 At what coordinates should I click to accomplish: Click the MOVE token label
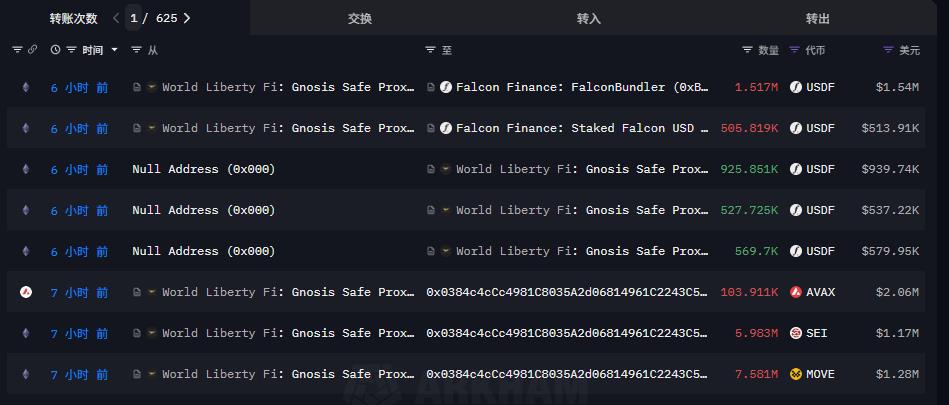pyautogui.click(x=821, y=375)
